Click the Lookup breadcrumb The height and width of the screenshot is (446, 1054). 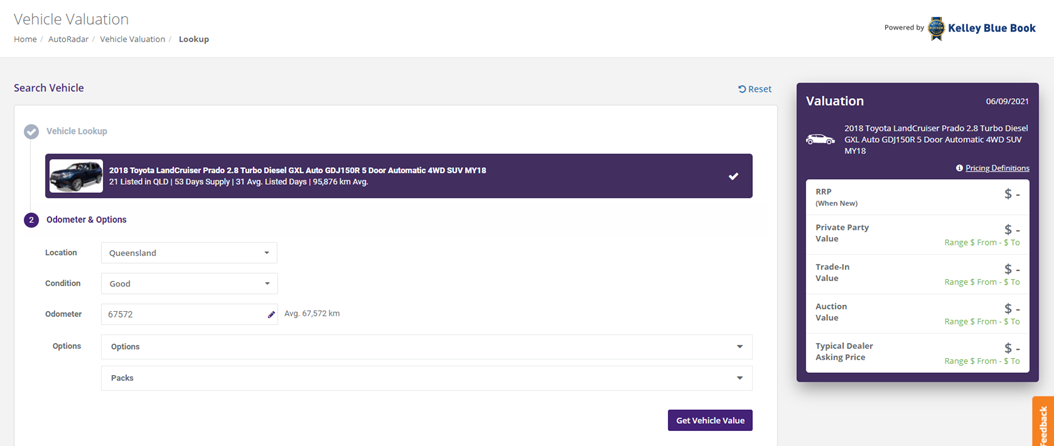pyautogui.click(x=194, y=40)
